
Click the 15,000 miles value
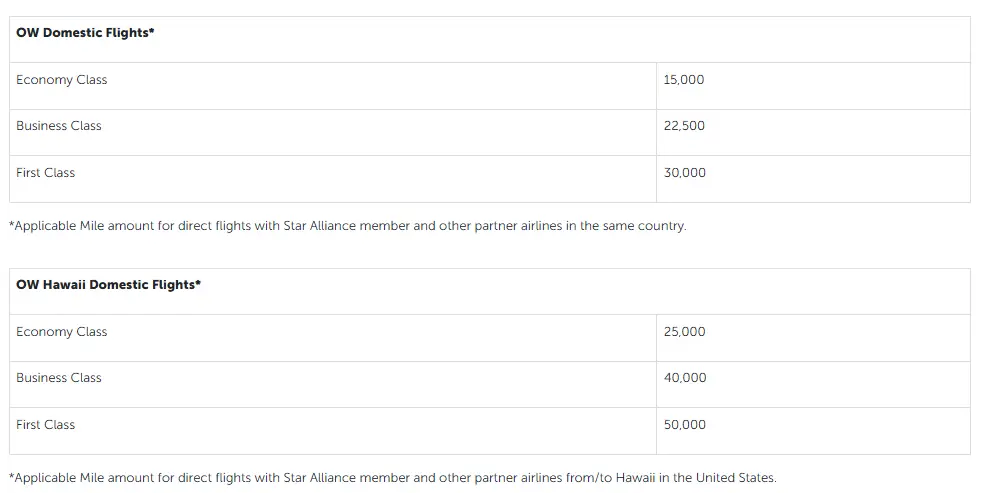click(683, 80)
